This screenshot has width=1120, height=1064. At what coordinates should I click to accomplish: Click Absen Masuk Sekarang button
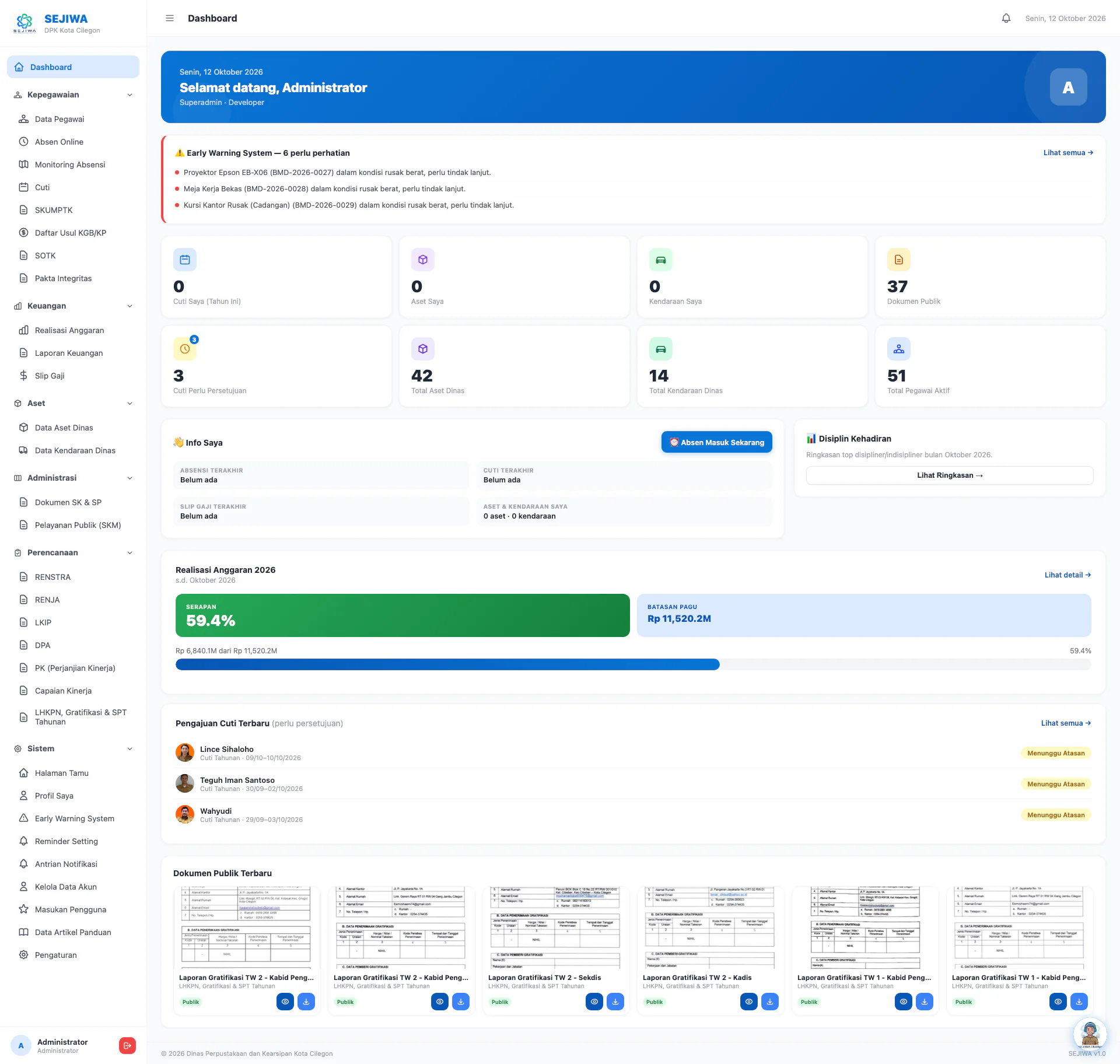(716, 442)
